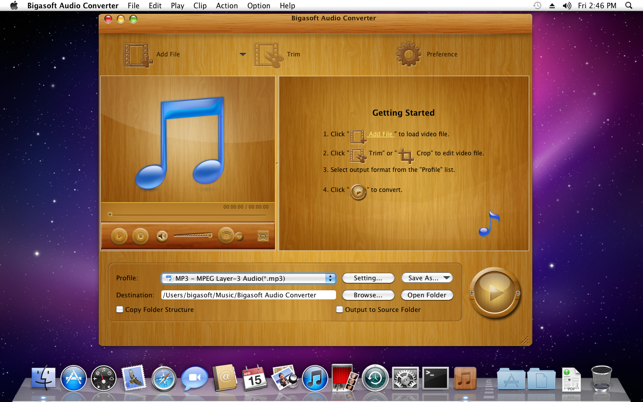Open Finder from the Dock
Viewport: 643px width, 402px height.
click(x=43, y=378)
